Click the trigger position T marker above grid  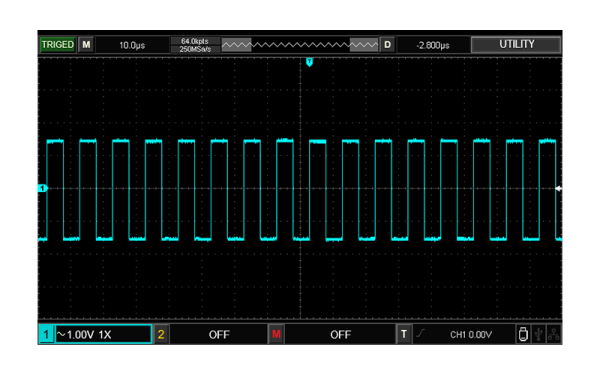pyautogui.click(x=310, y=62)
